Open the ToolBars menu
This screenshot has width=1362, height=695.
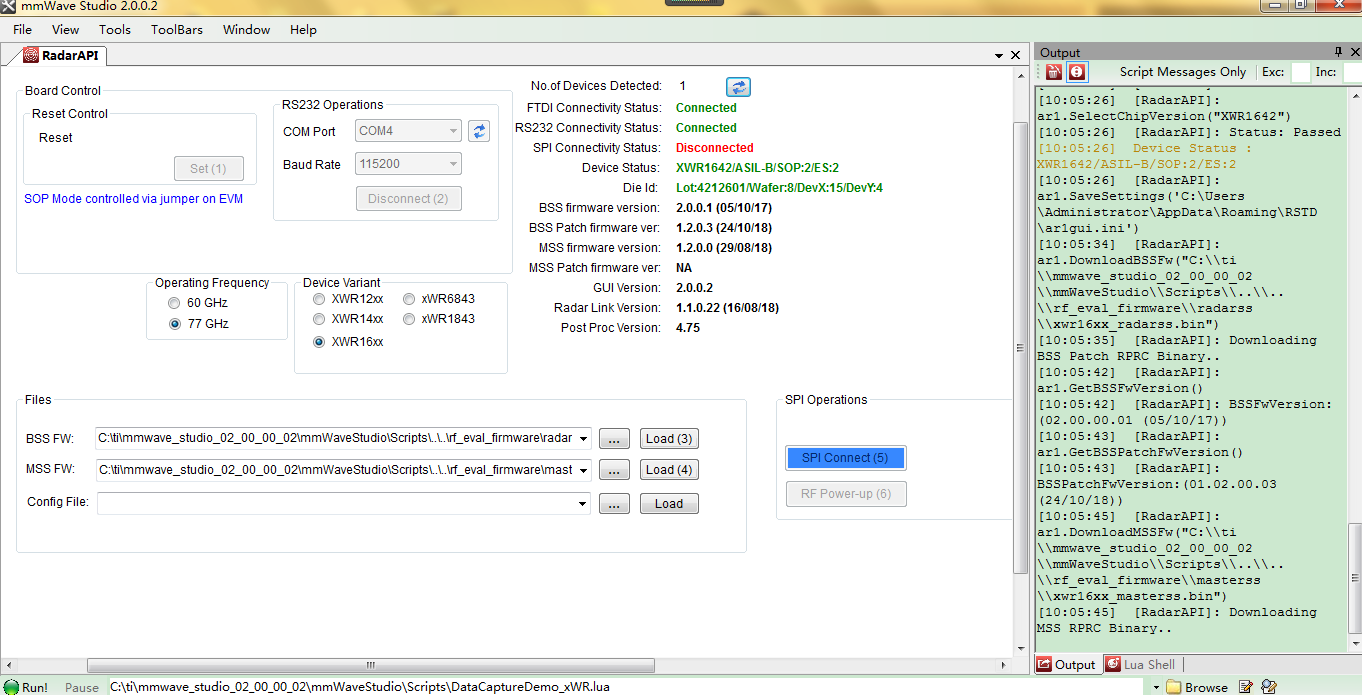coord(177,30)
